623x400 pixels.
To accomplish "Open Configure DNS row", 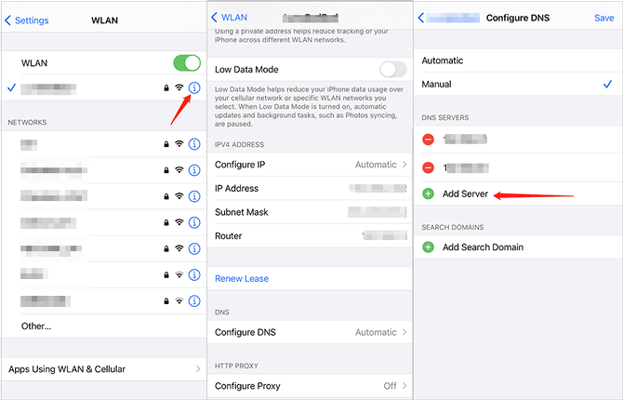I will pyautogui.click(x=310, y=332).
